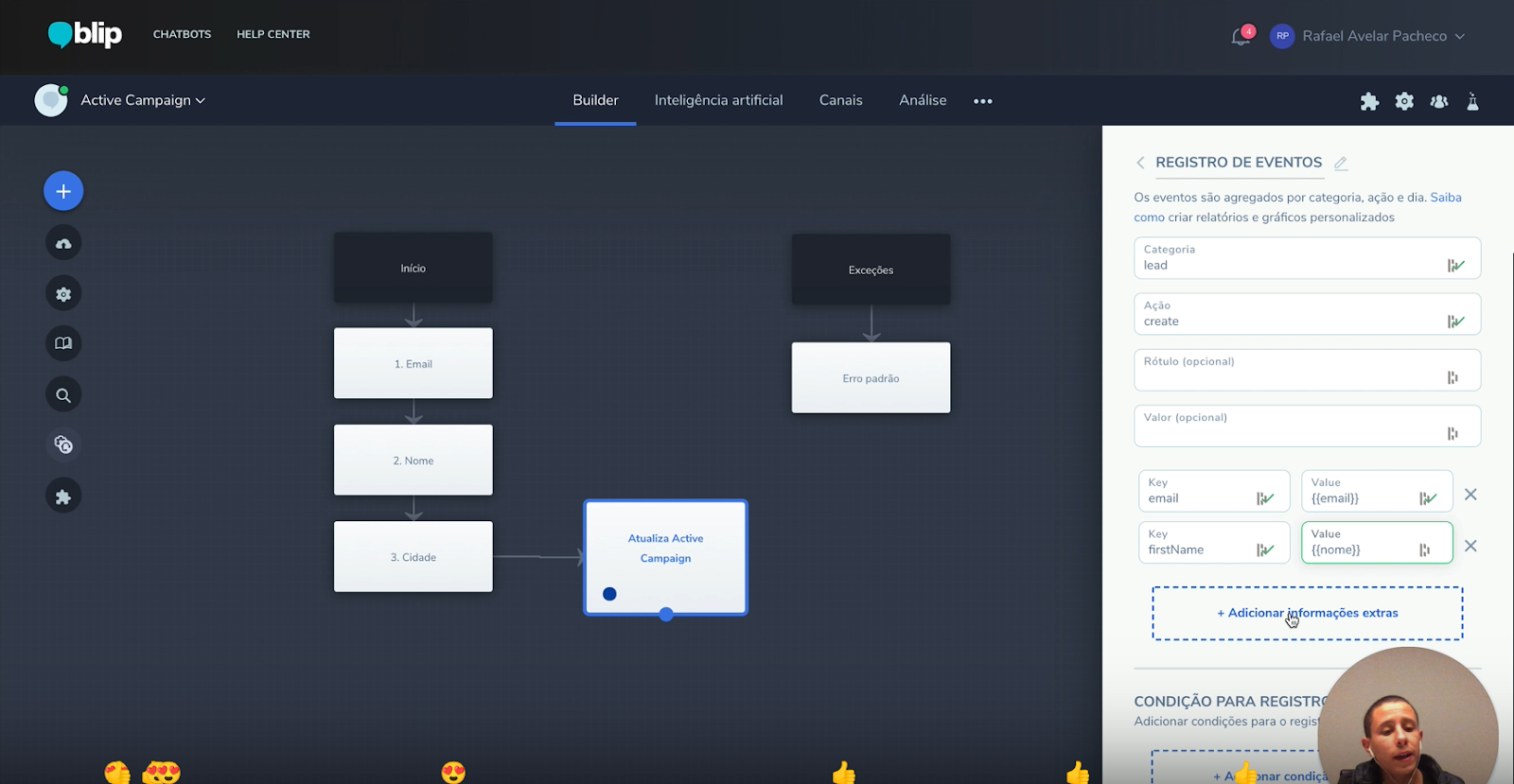Click the blue add block plus button
Image resolution: width=1514 pixels, height=784 pixels.
click(x=63, y=191)
